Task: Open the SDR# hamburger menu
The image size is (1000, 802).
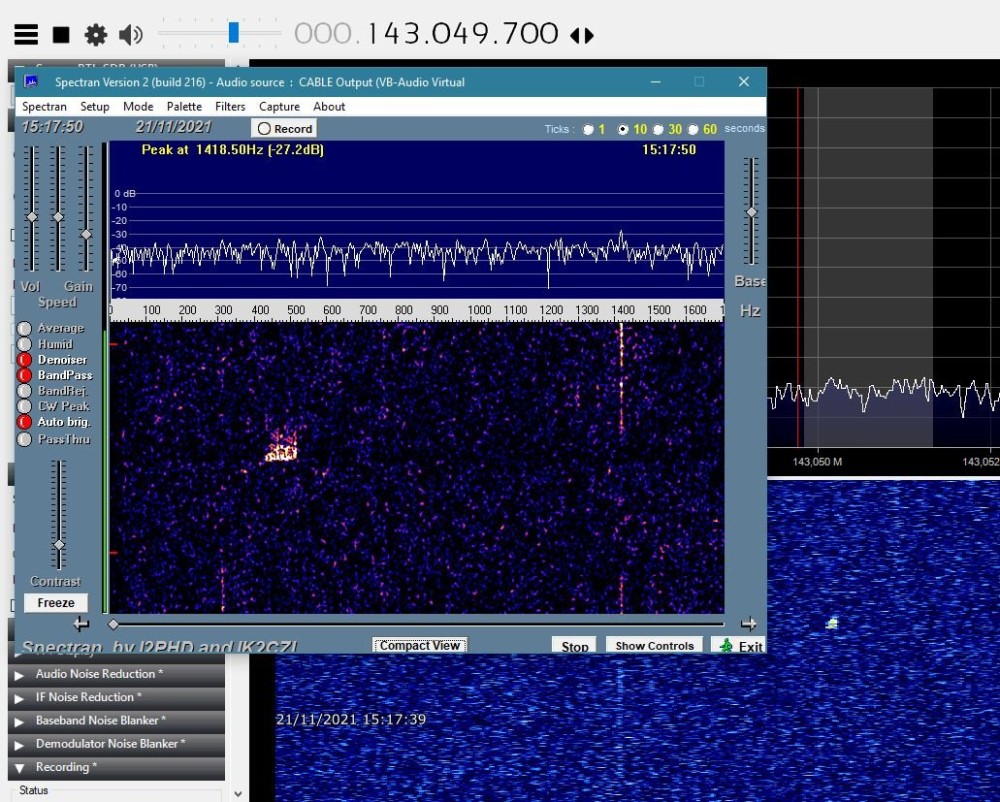Action: 26,35
